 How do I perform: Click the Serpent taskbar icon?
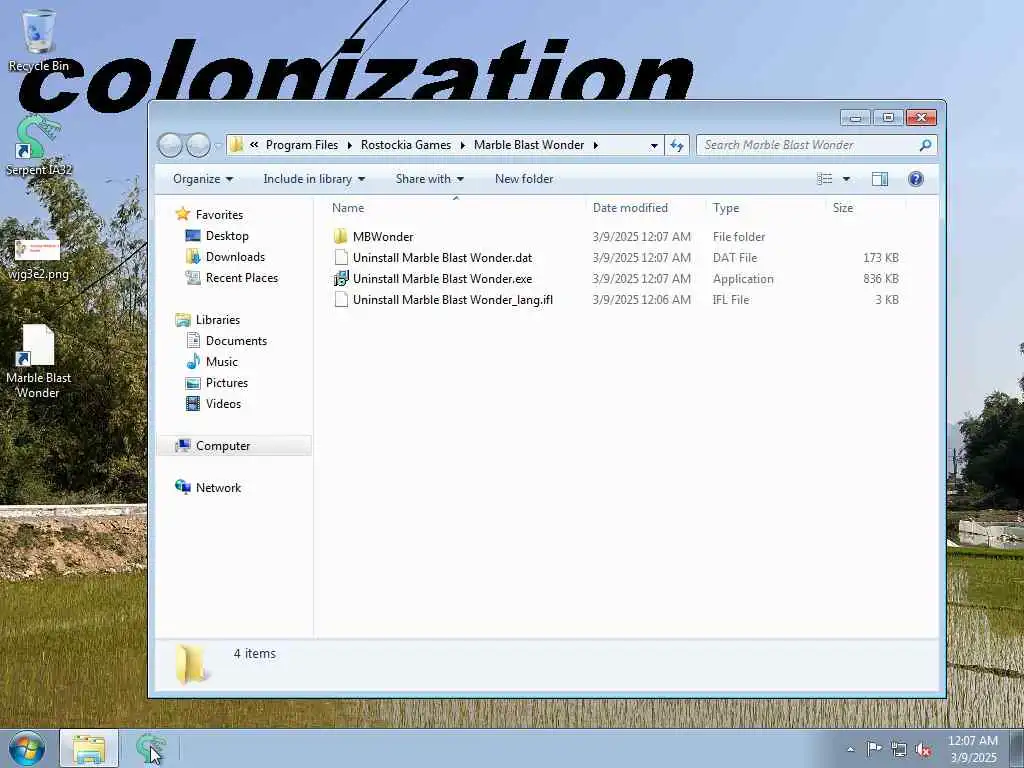coord(151,748)
